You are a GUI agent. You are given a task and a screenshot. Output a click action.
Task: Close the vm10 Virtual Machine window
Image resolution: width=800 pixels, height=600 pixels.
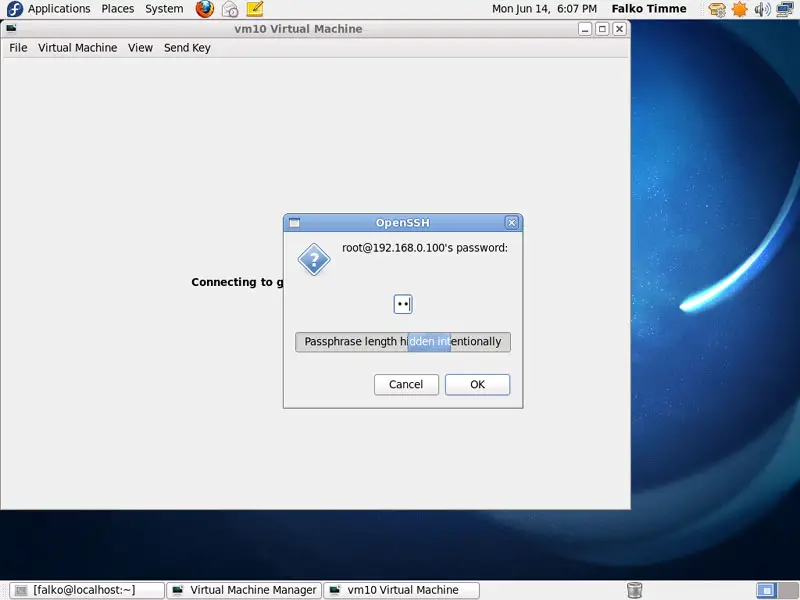point(619,29)
